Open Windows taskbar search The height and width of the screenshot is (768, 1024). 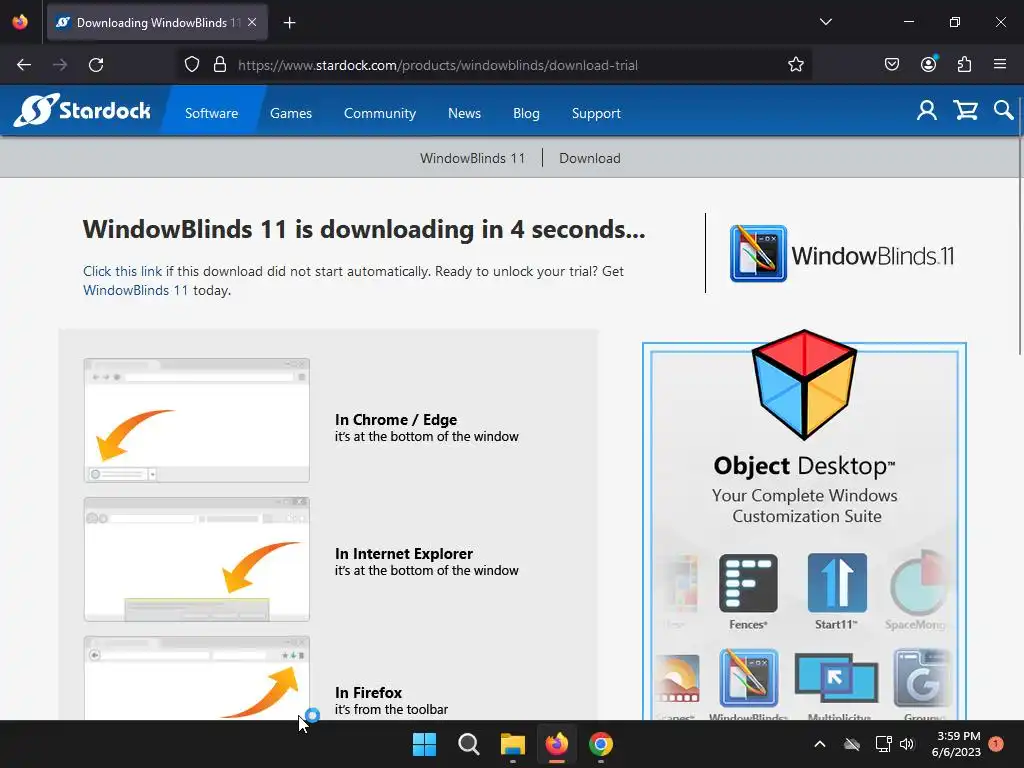(468, 744)
